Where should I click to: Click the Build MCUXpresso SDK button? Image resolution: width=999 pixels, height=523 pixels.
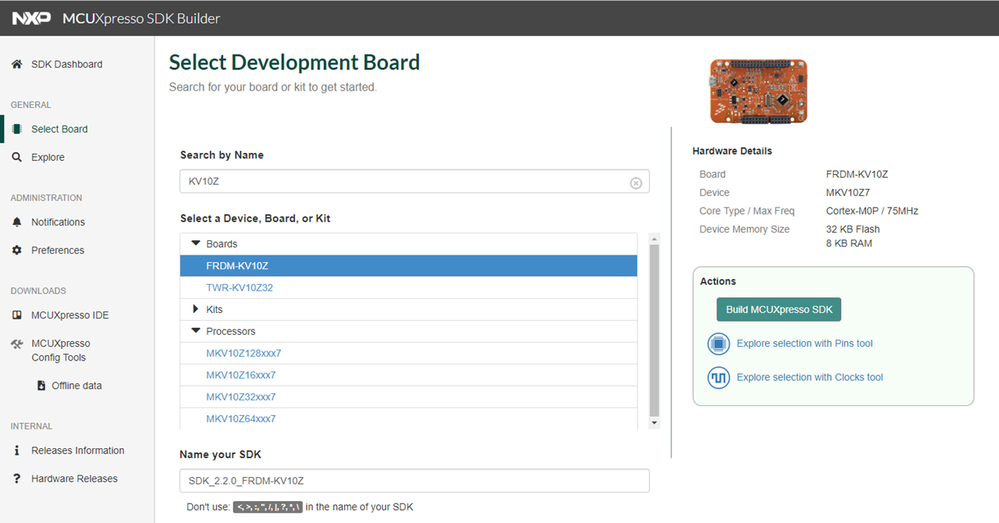tap(779, 310)
